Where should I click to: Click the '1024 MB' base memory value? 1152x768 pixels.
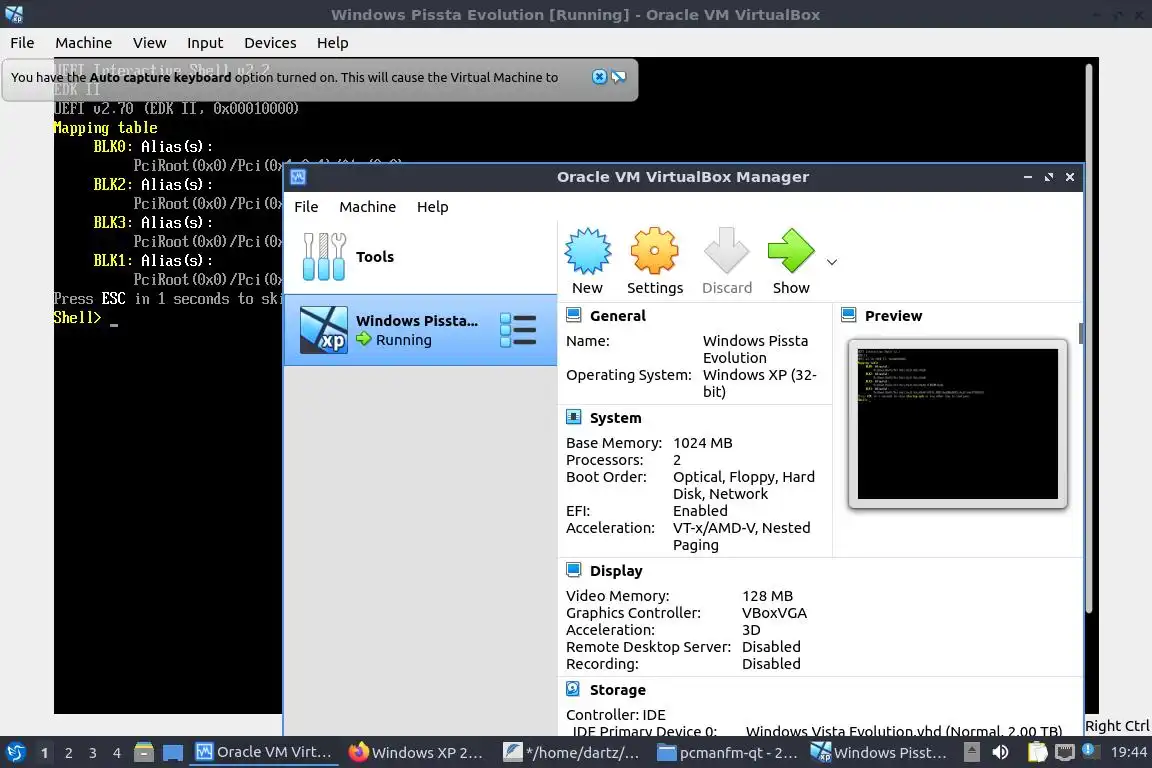point(702,443)
